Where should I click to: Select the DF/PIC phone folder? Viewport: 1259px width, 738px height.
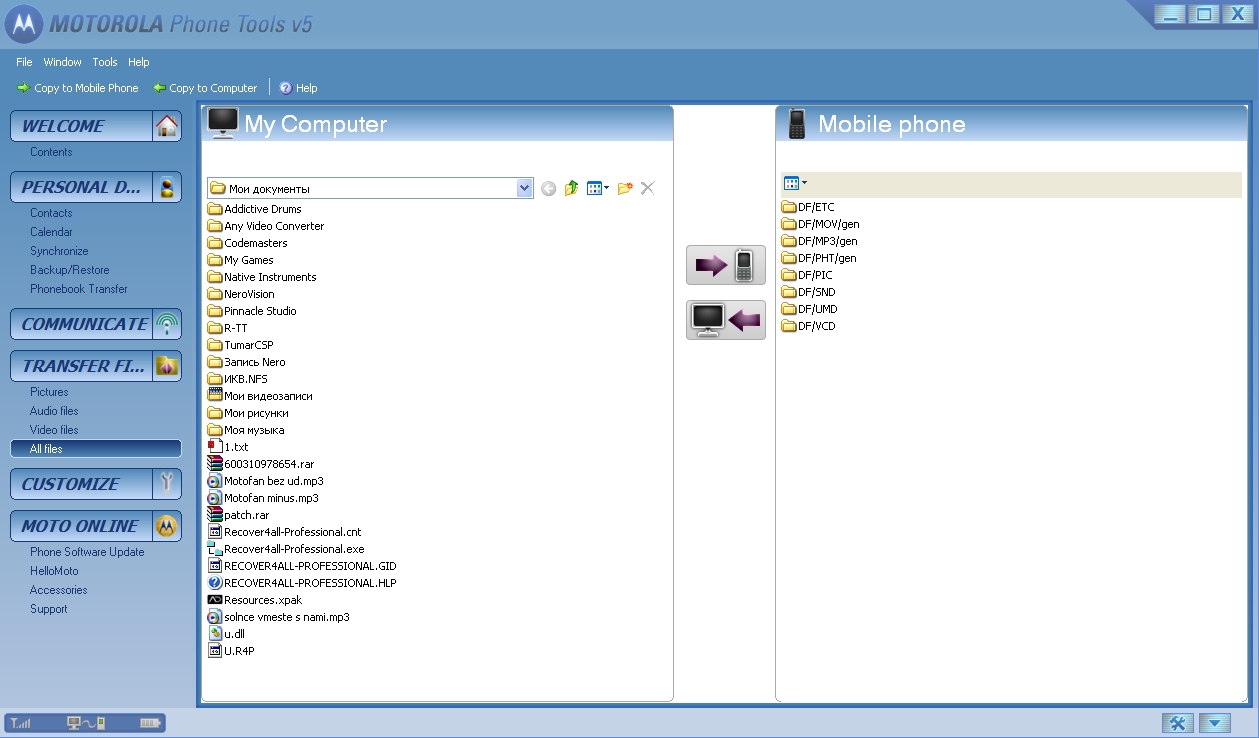807,275
